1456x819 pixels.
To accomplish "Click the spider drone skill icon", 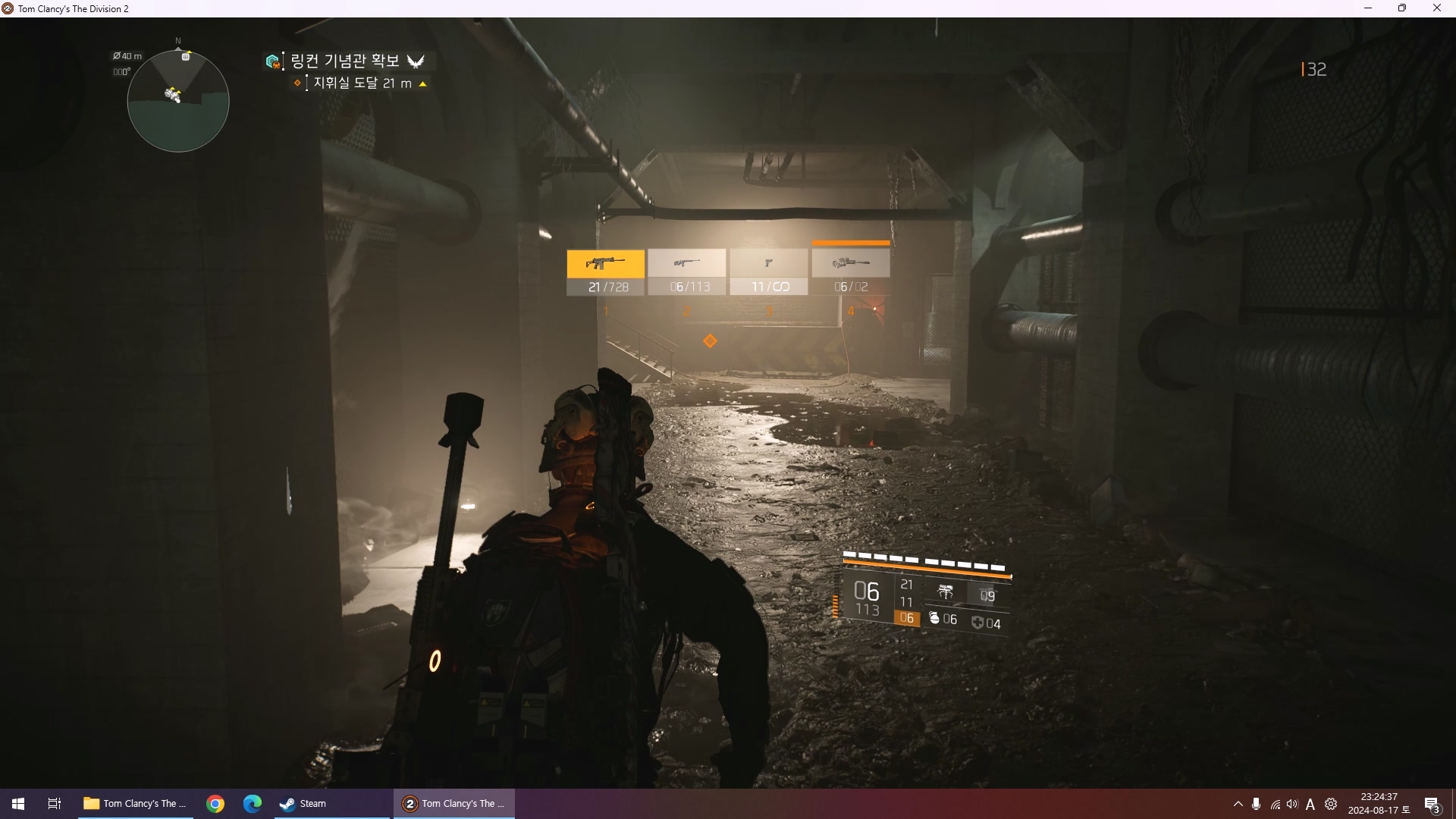I will click(945, 592).
